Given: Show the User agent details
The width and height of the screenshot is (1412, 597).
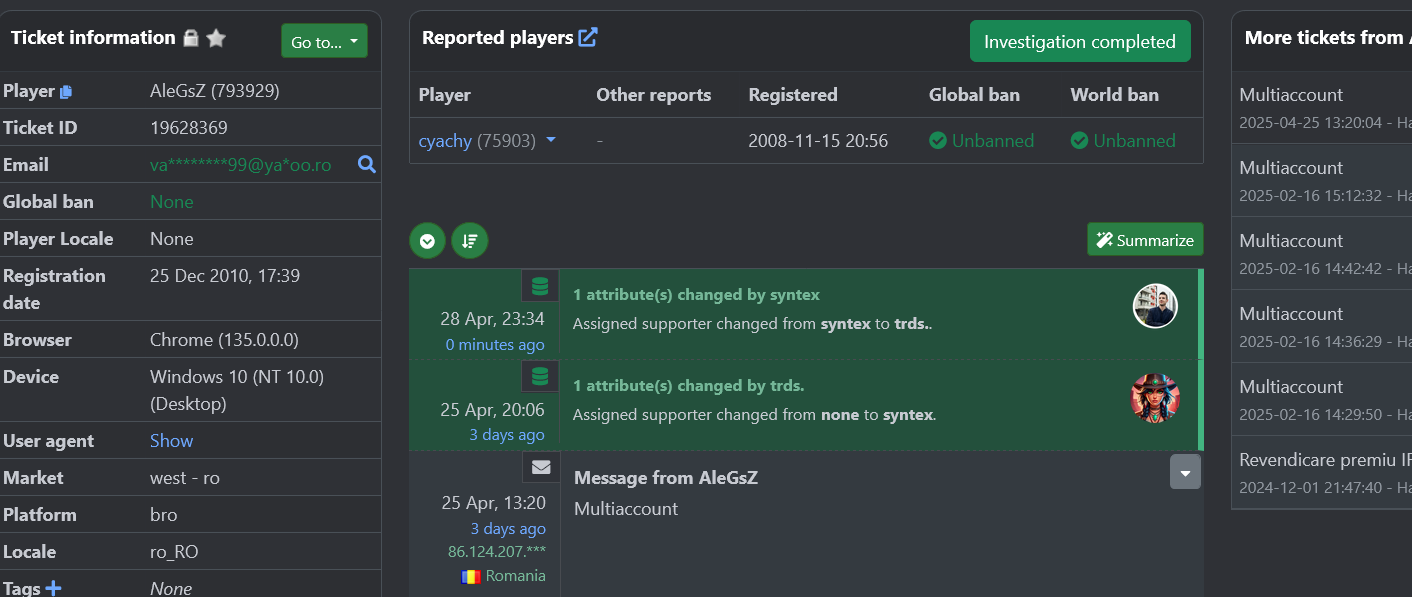Looking at the screenshot, I should (171, 441).
